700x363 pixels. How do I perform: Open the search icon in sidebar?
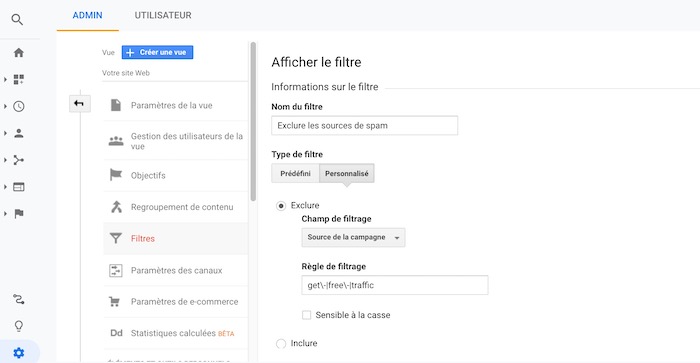pos(17,19)
